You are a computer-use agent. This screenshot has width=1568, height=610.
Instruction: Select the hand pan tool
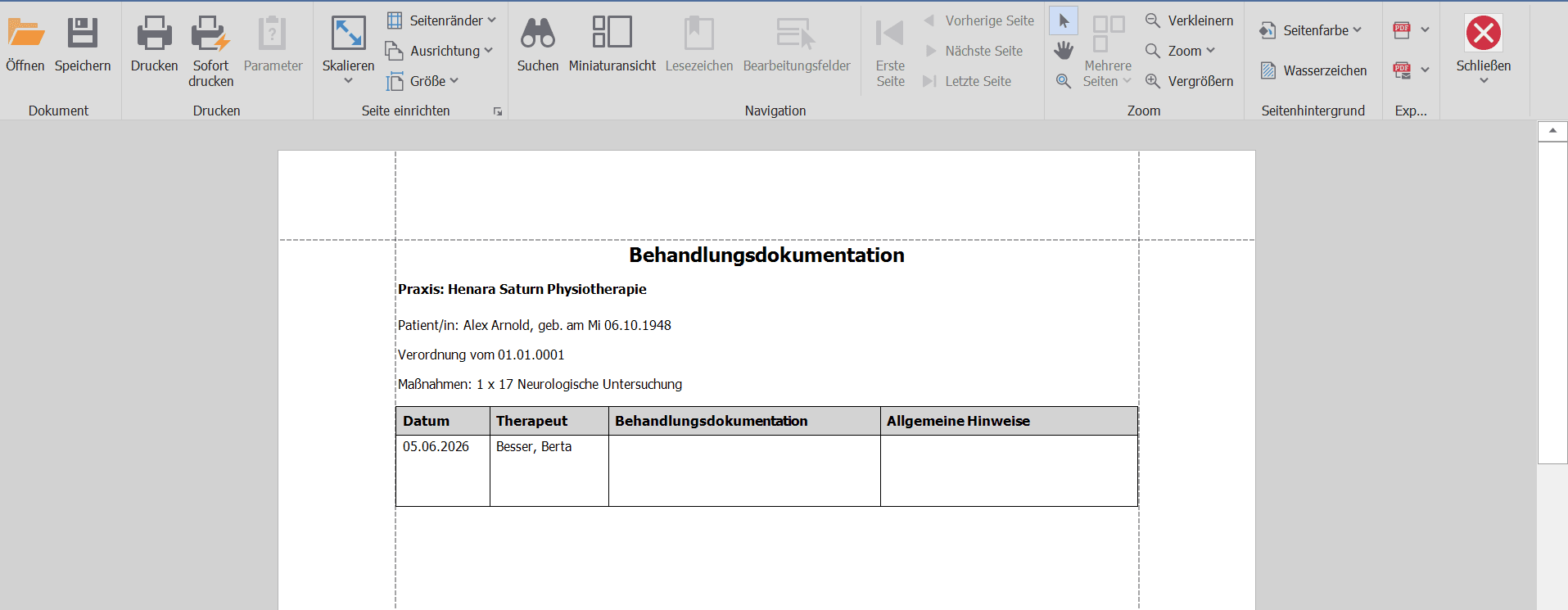1064,51
